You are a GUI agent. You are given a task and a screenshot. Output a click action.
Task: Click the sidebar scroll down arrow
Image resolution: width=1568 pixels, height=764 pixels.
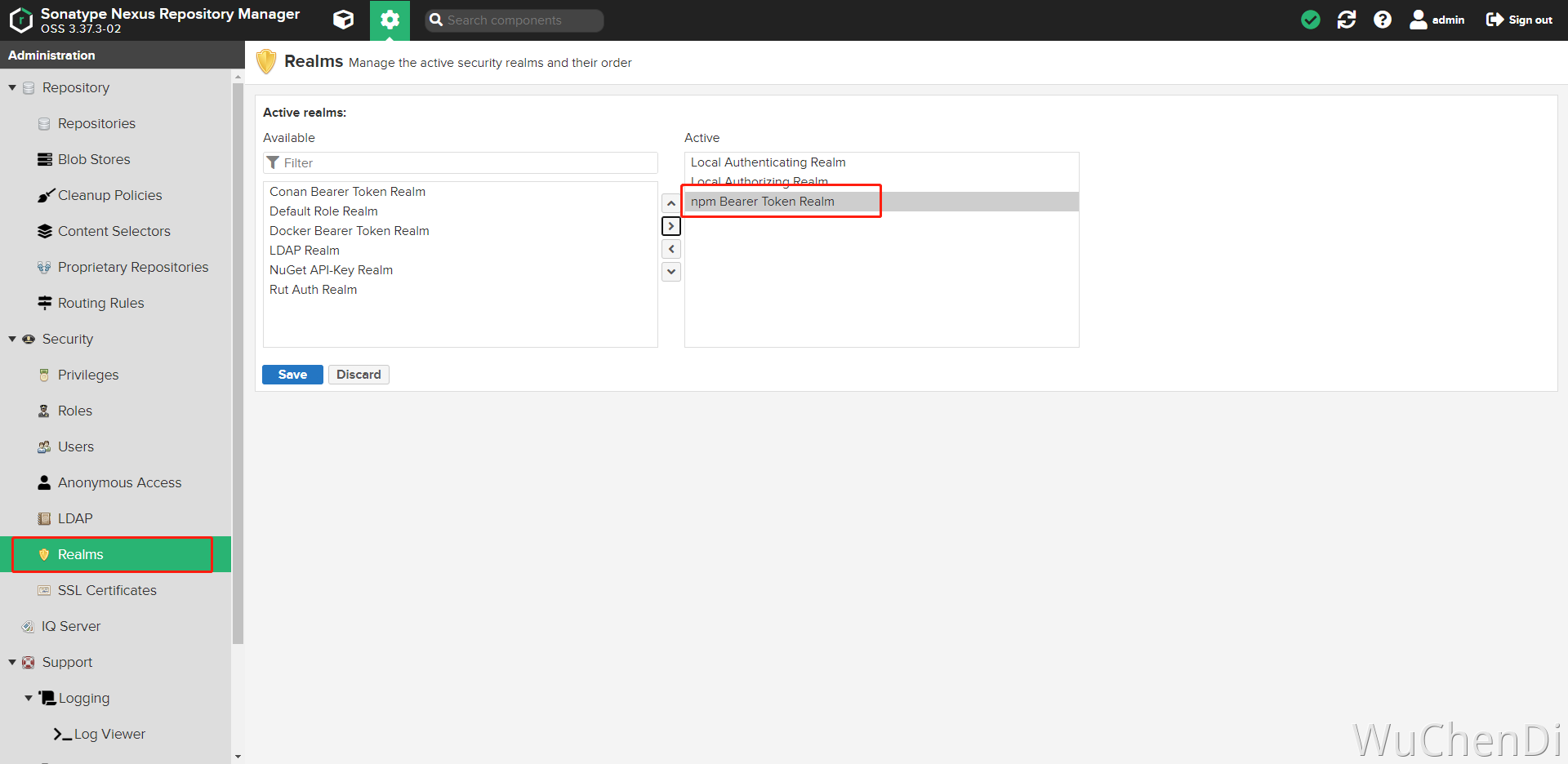[x=238, y=757]
